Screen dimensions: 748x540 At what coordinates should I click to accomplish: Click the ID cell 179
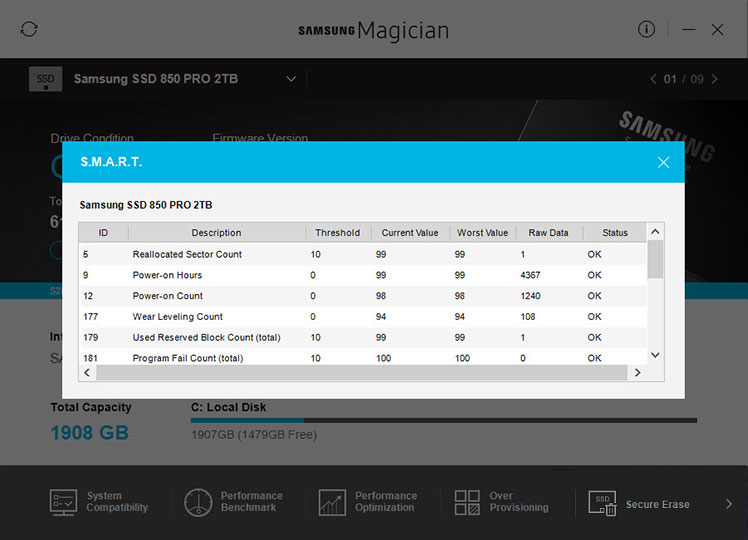tap(91, 337)
